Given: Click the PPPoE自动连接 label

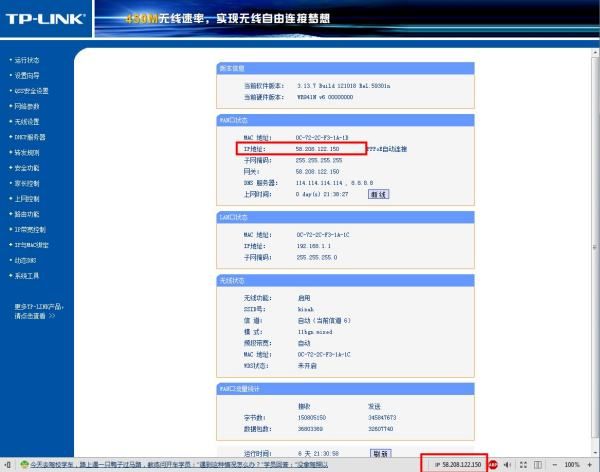Looking at the screenshot, I should (387, 149).
